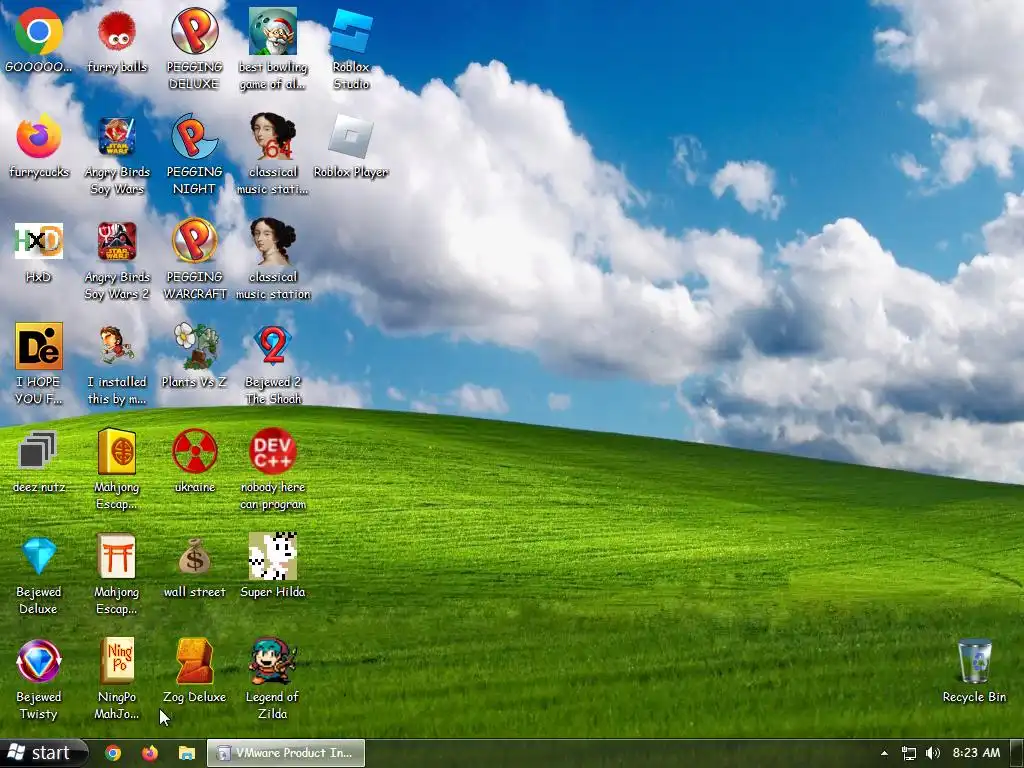
Task: Open the Legend of Zilda icon
Action: [273, 661]
